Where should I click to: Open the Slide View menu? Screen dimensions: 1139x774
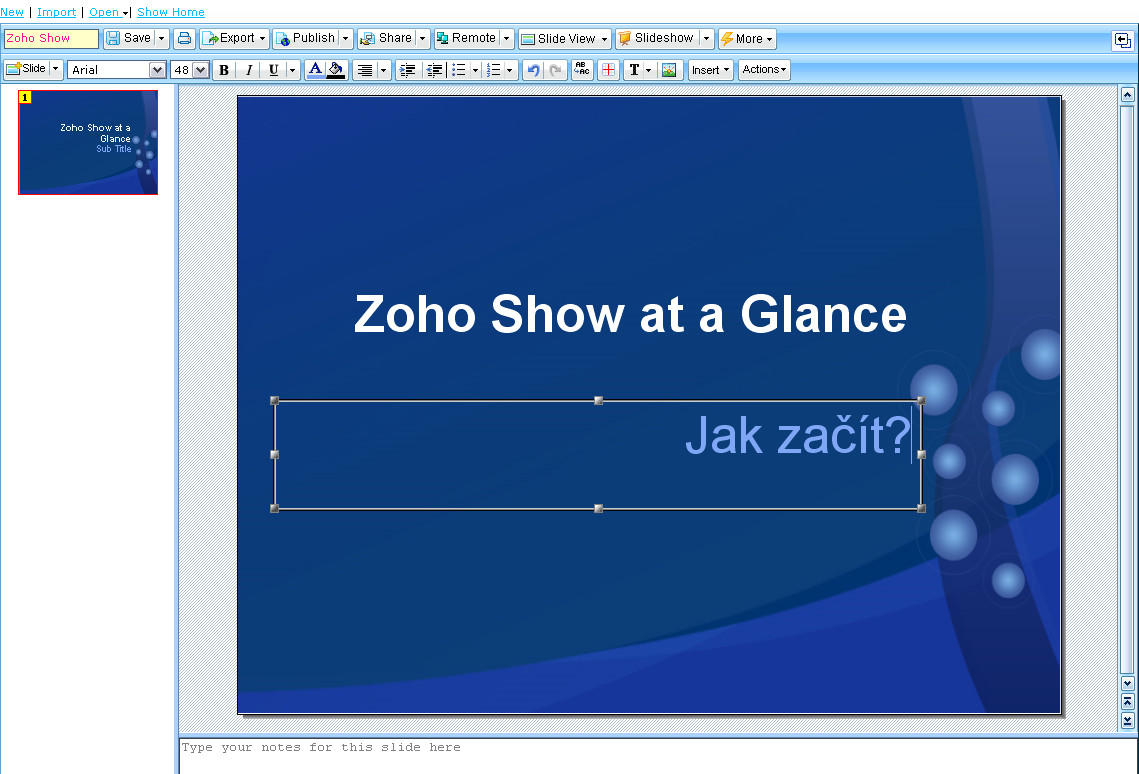[x=564, y=38]
